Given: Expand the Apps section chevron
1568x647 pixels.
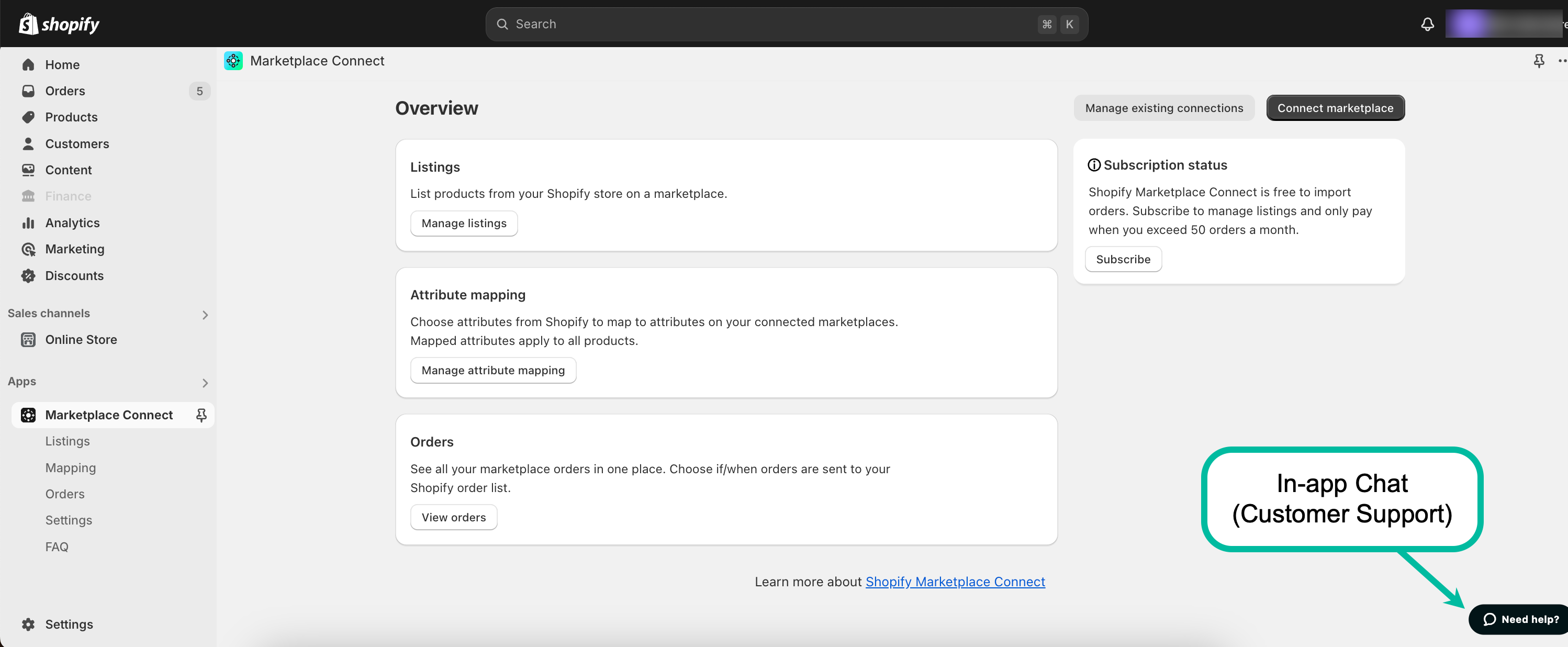Looking at the screenshot, I should tap(205, 383).
